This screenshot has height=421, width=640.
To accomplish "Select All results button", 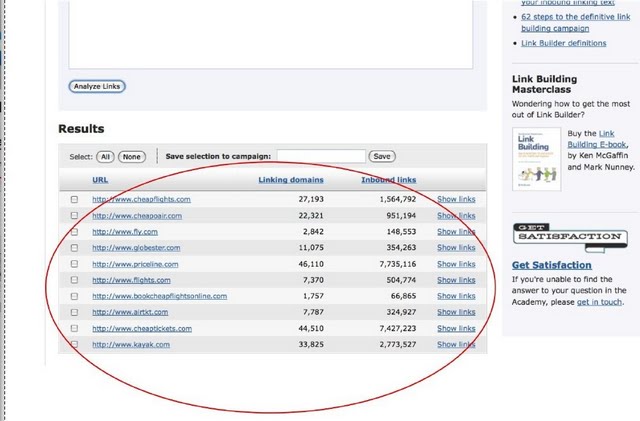I will [x=105, y=157].
